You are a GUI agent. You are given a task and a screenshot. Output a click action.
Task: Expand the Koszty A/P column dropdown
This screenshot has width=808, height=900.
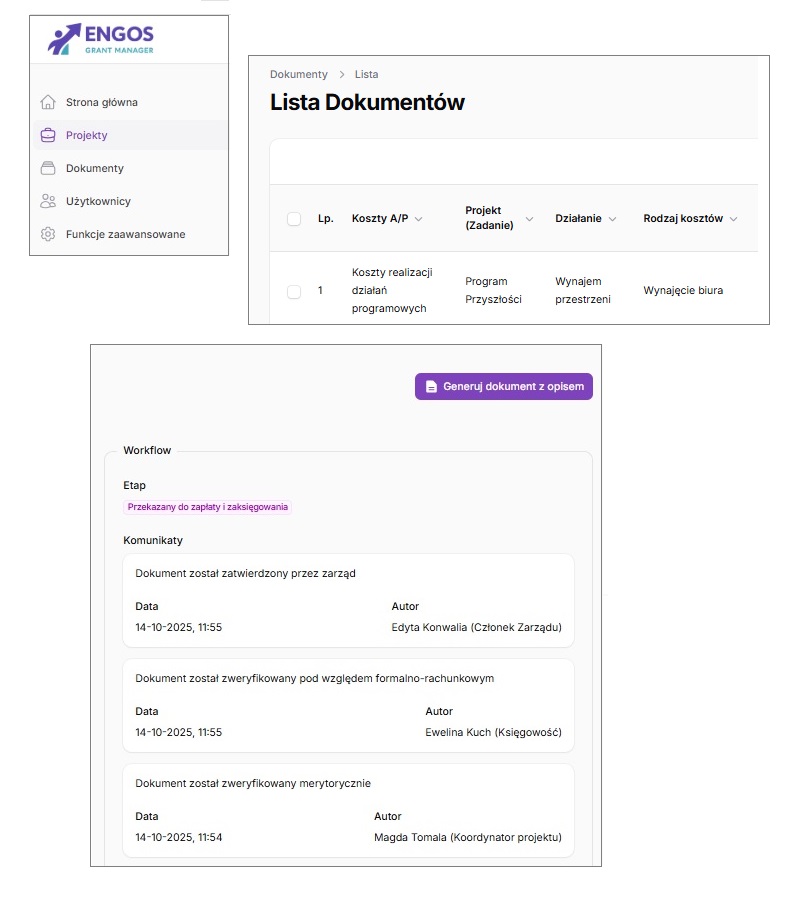coord(418,219)
